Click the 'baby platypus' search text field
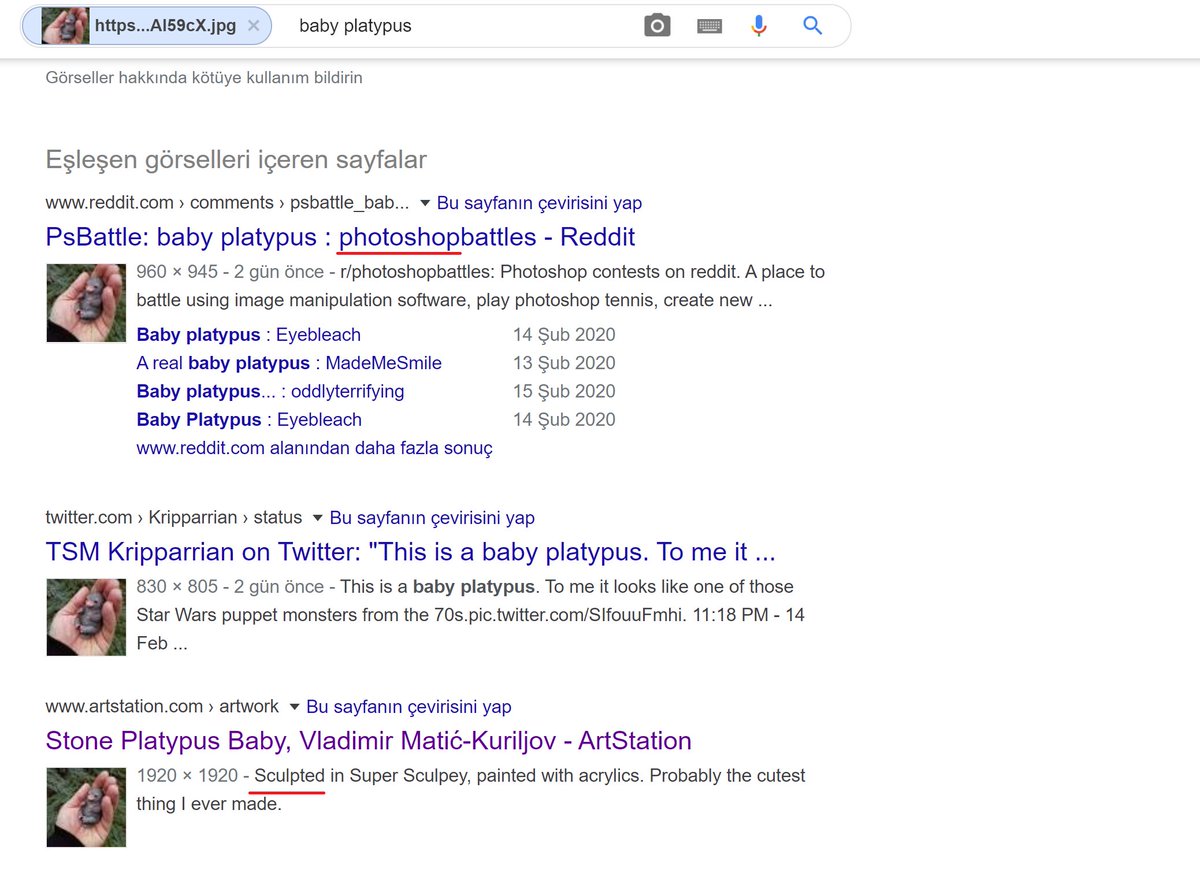 (460, 26)
